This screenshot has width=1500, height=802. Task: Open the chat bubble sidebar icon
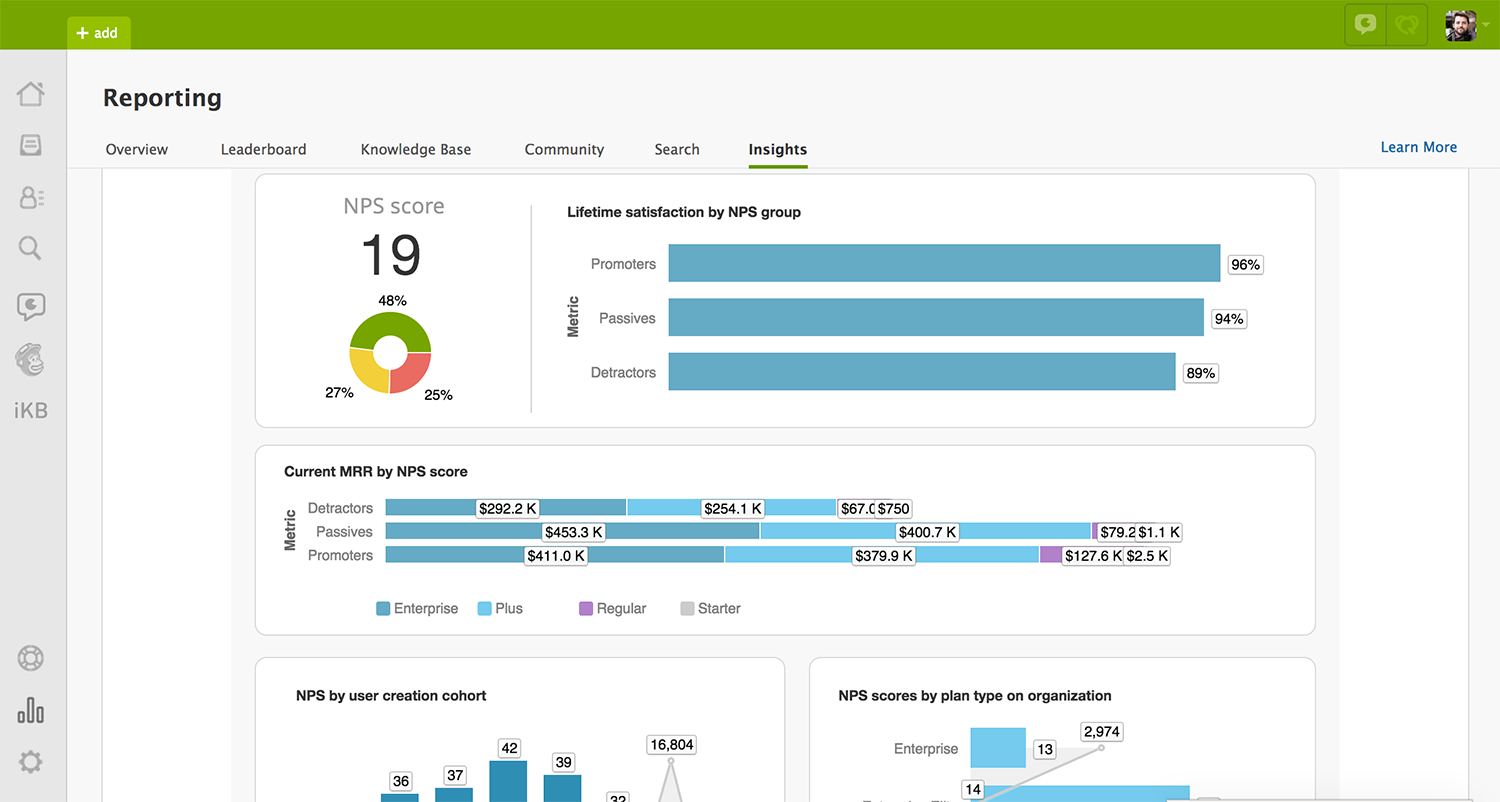pyautogui.click(x=31, y=306)
